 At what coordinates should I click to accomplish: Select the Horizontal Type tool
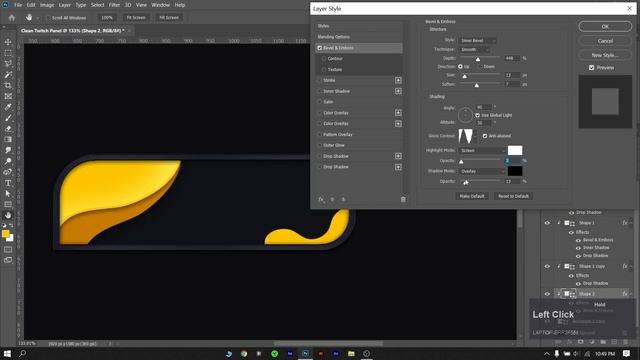click(x=8, y=183)
